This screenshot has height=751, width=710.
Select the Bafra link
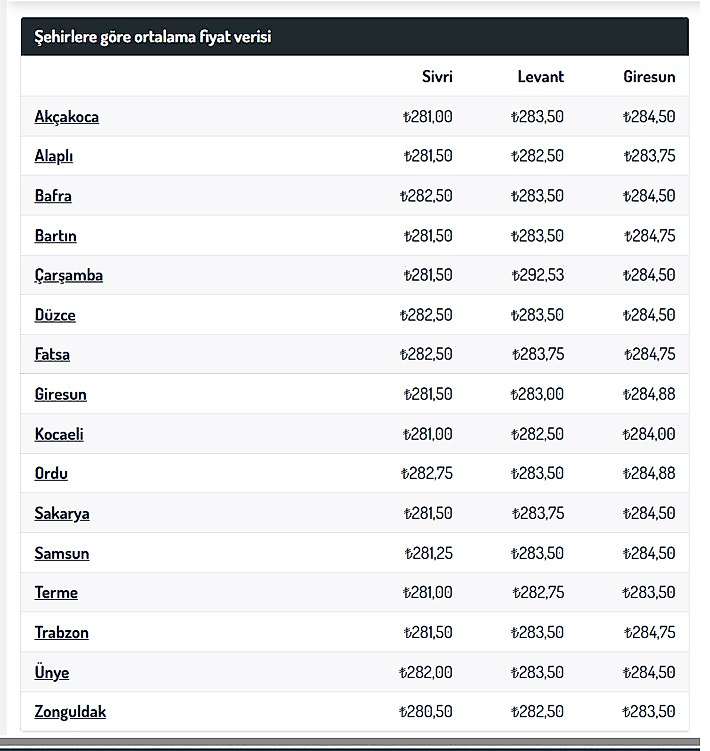(53, 196)
